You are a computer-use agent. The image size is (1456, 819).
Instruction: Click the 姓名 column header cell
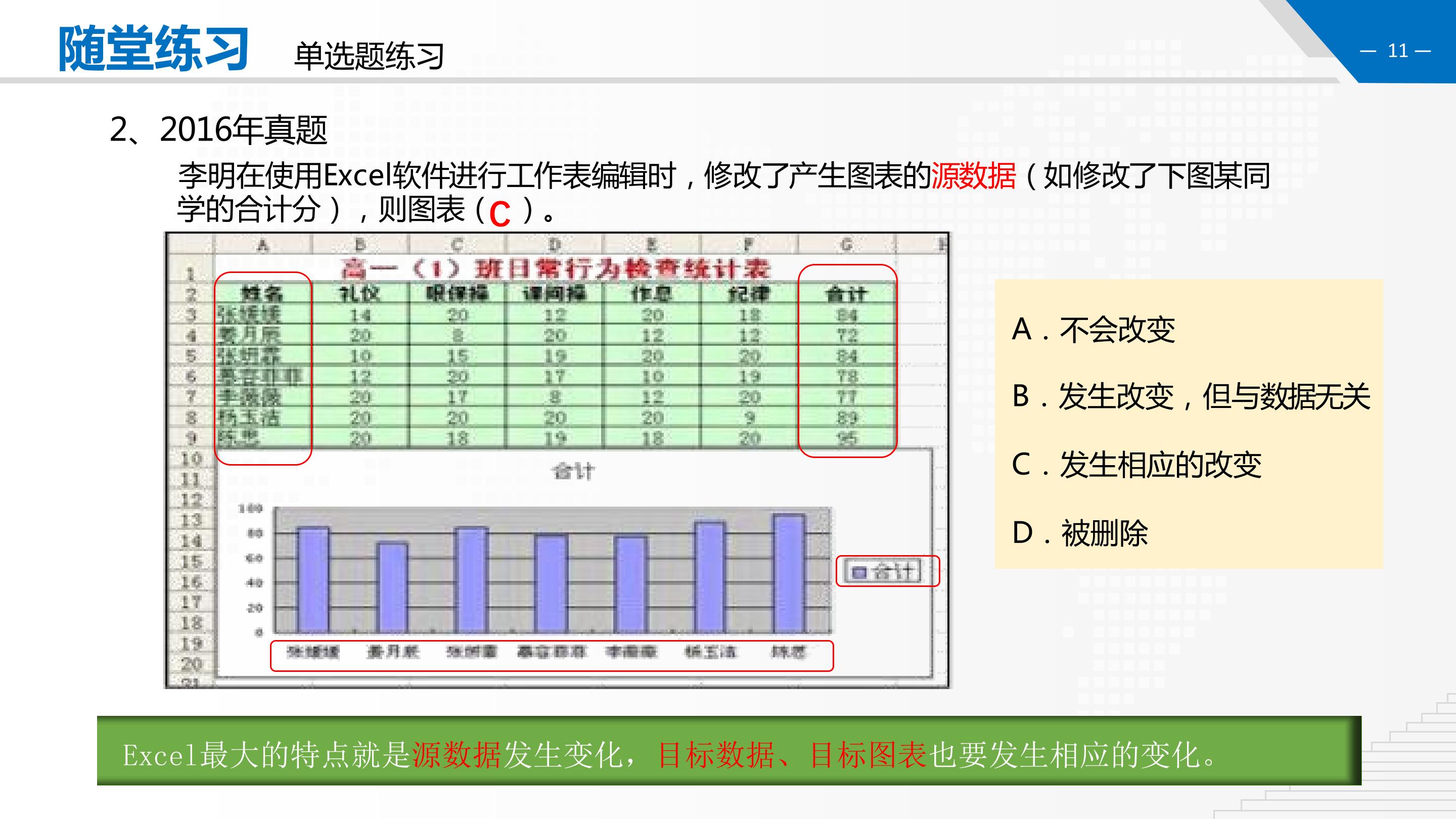click(262, 294)
